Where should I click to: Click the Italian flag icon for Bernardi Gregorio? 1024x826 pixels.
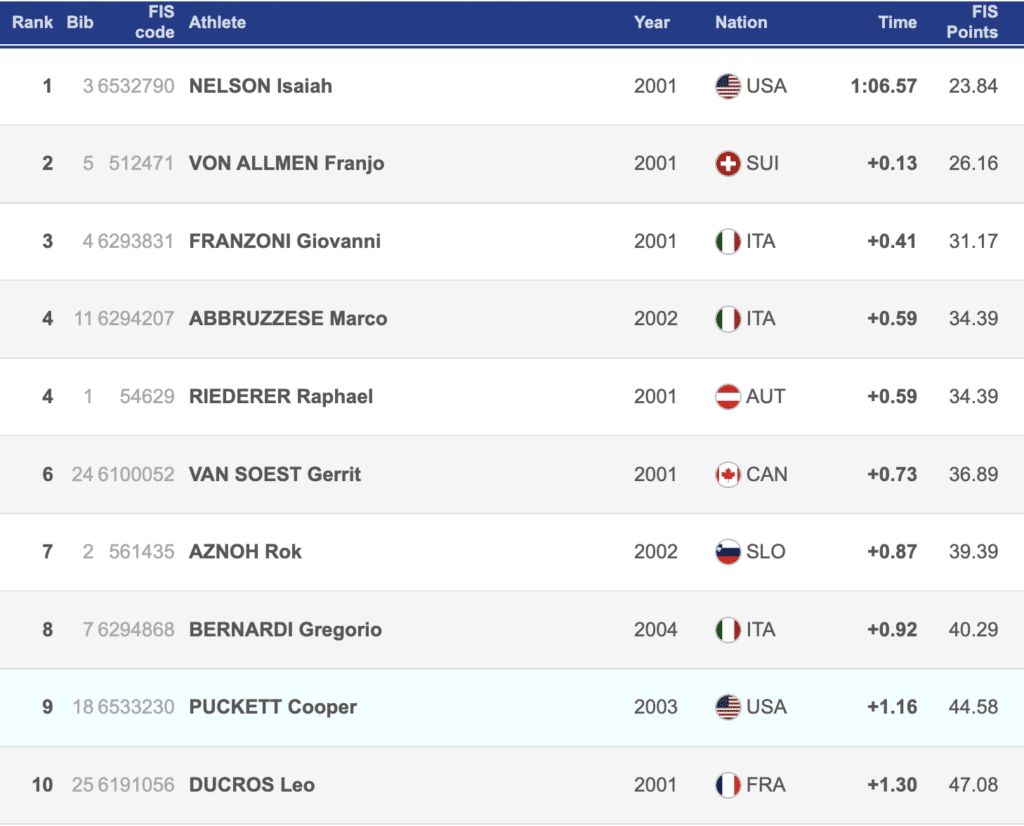click(x=728, y=629)
